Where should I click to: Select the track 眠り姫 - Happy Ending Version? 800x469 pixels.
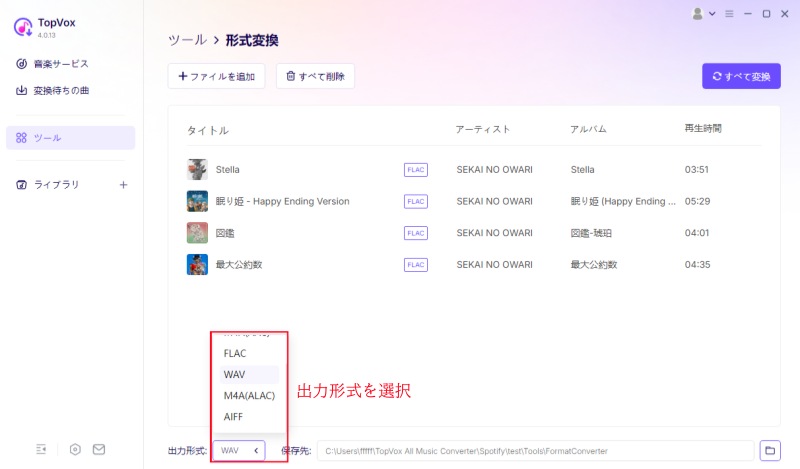tap(283, 201)
